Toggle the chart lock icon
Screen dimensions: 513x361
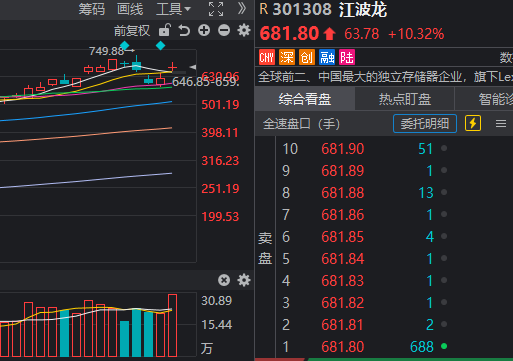[x=165, y=30]
